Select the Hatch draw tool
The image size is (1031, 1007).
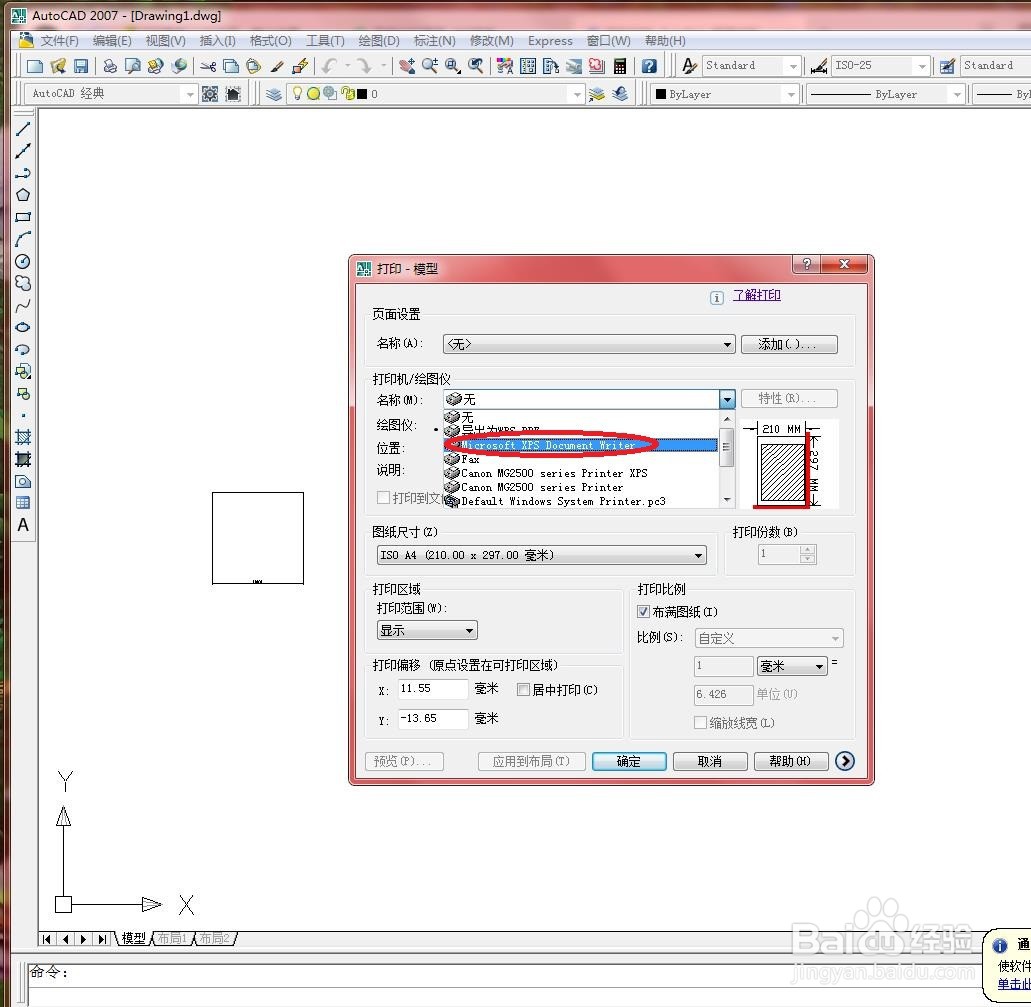pos(23,437)
